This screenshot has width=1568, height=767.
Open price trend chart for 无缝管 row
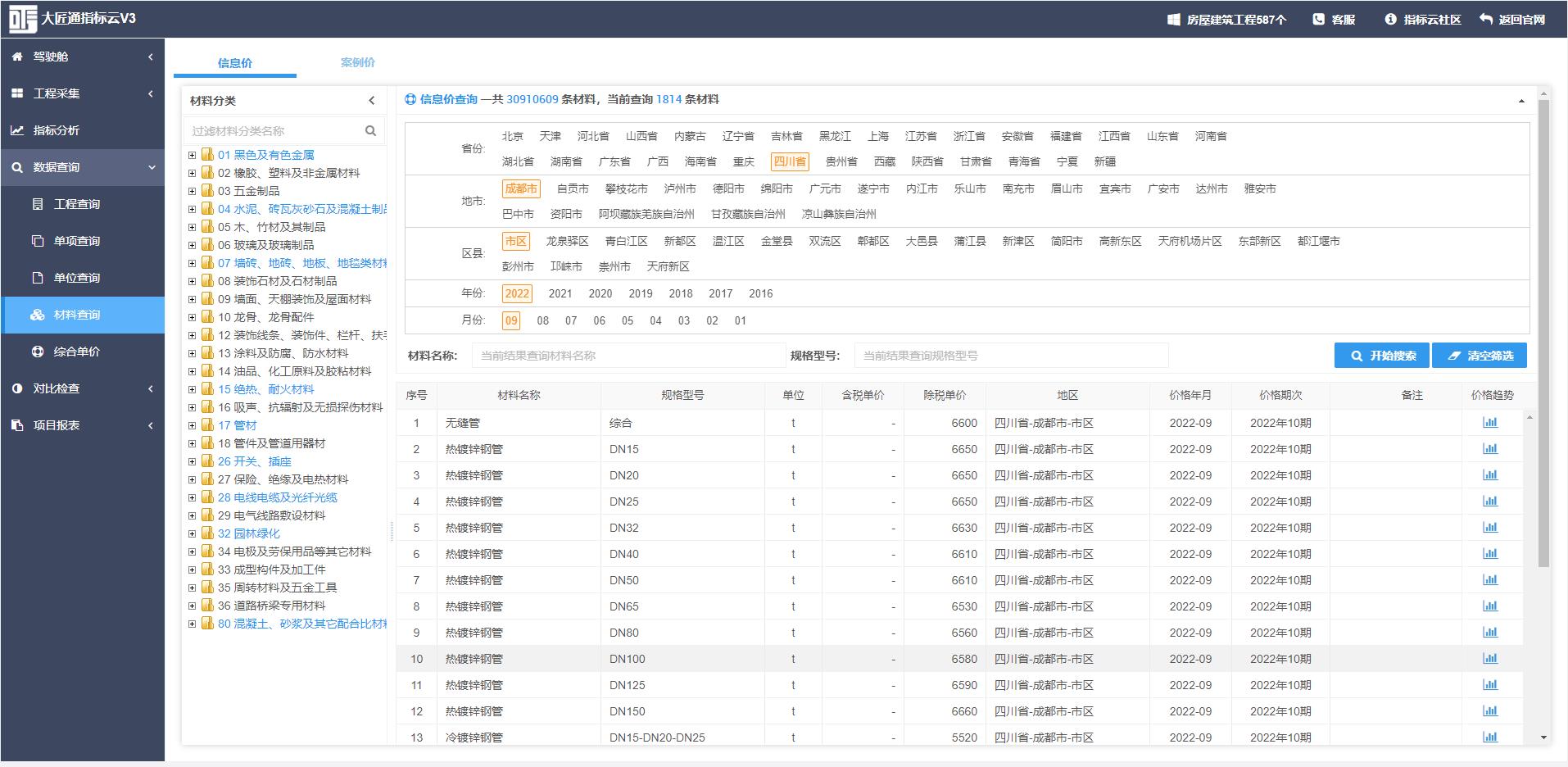point(1489,423)
